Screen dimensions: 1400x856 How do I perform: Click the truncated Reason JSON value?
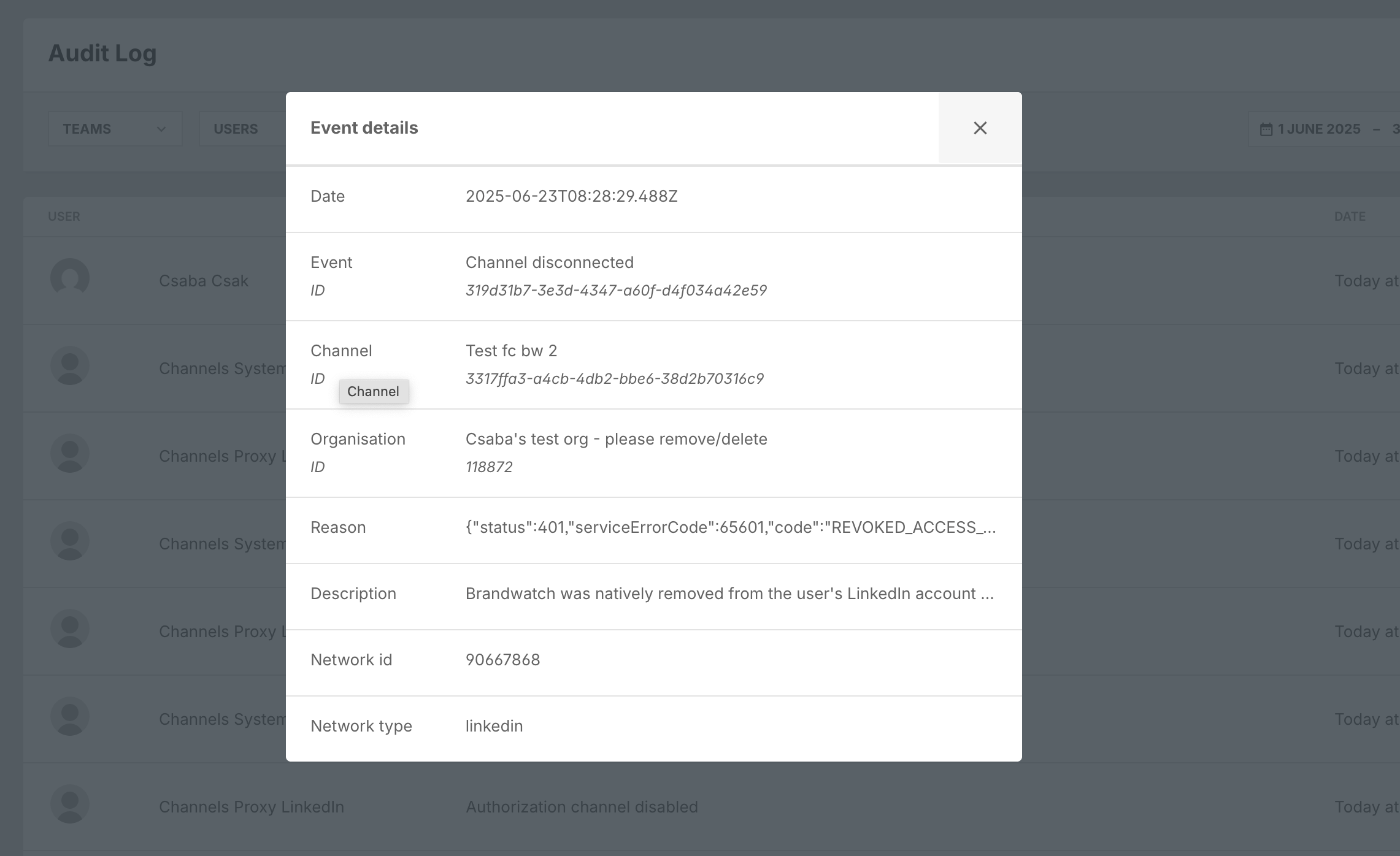click(x=731, y=527)
